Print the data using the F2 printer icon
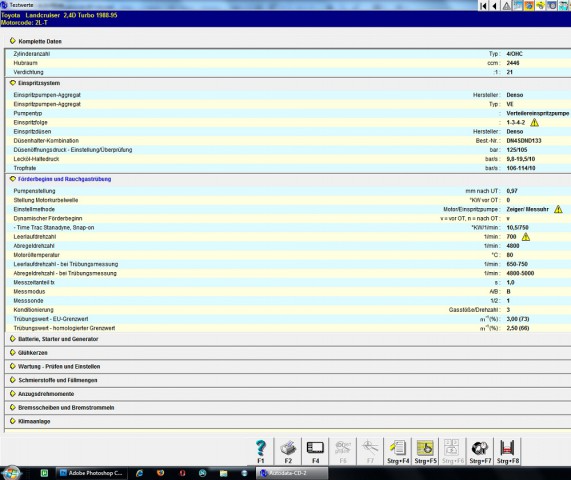The image size is (571, 480). coord(288,452)
